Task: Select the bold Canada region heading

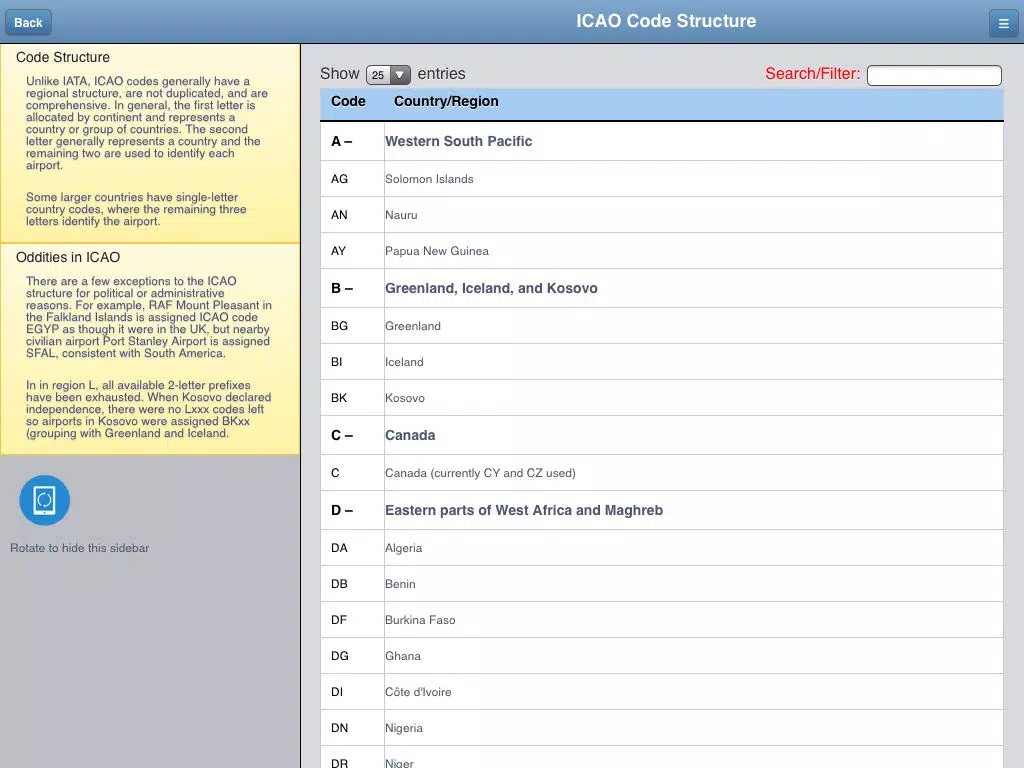Action: coord(409,435)
